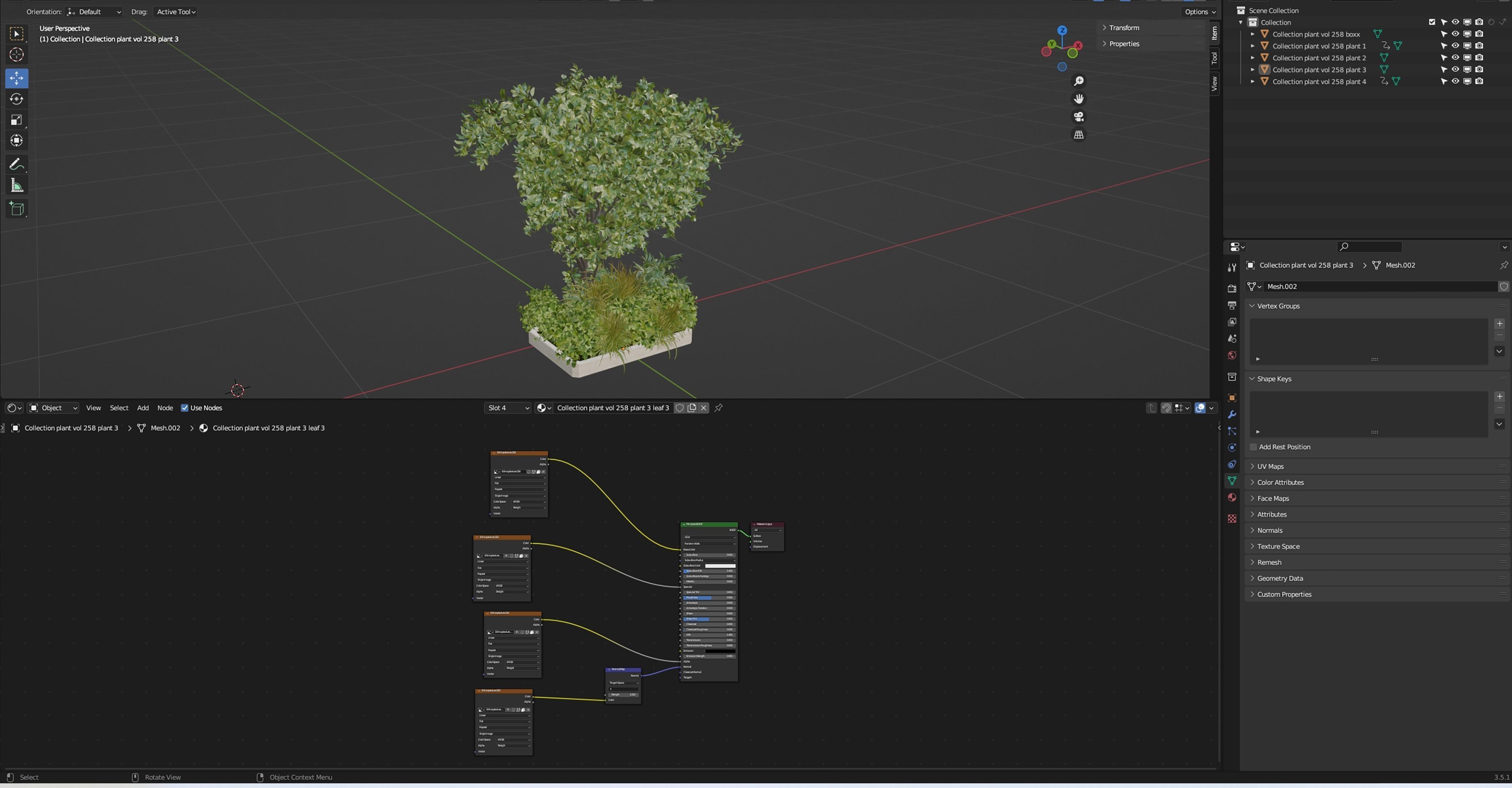Toggle Collection exclude checkbox in outliner
Screen dimensions: 1512x788
[x=1432, y=22]
